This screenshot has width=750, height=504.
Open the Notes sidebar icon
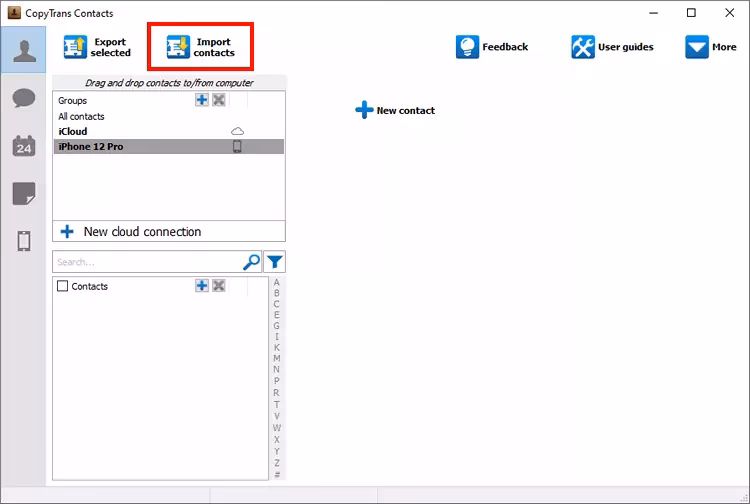pyautogui.click(x=23, y=193)
